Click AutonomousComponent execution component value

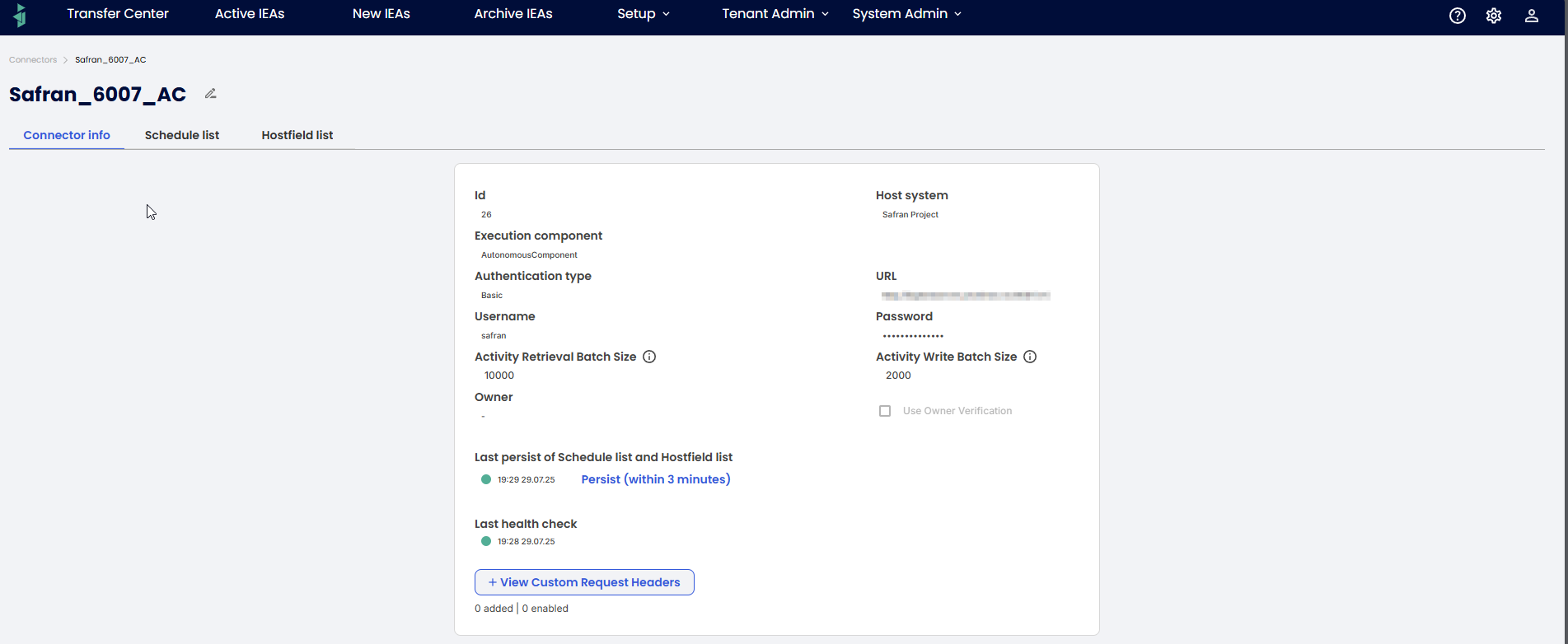tap(529, 255)
